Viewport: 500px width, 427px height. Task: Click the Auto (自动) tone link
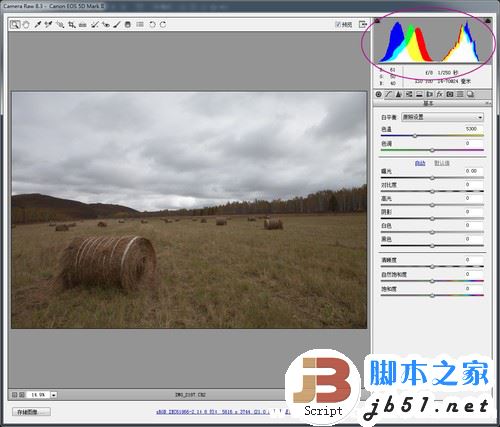tap(420, 163)
